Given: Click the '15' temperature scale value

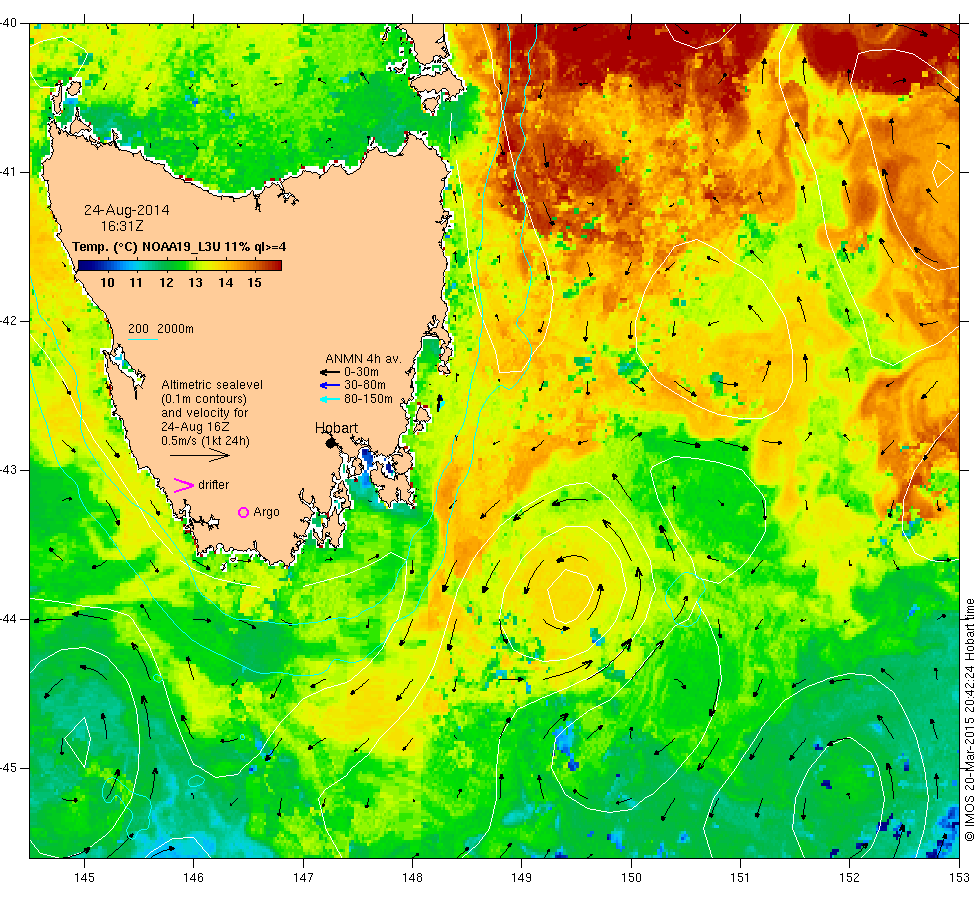Looking at the screenshot, I should [254, 282].
